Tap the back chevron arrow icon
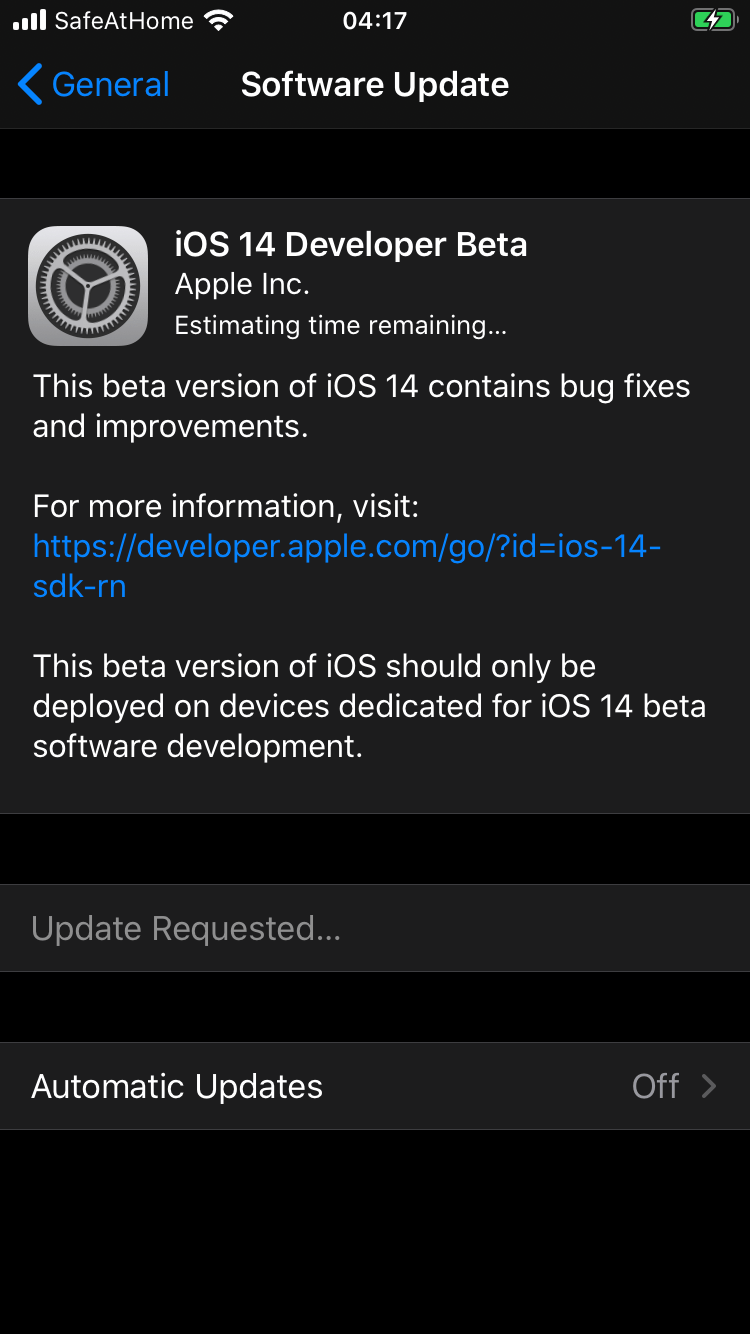This screenshot has height=1334, width=750. 30,85
